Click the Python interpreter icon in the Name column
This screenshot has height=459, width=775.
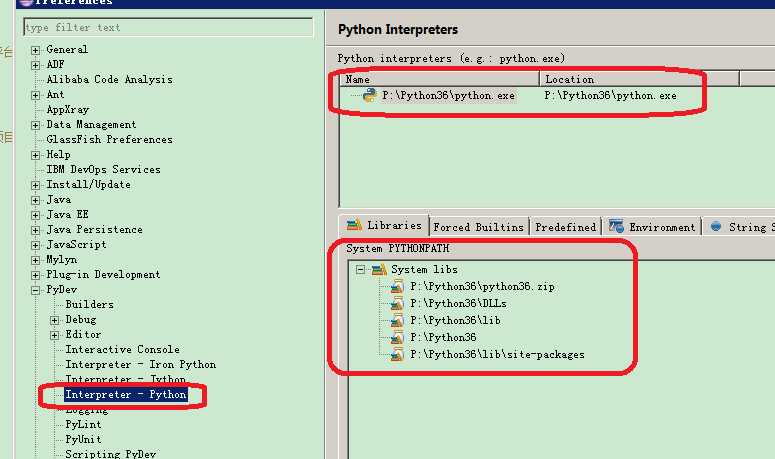(370, 95)
